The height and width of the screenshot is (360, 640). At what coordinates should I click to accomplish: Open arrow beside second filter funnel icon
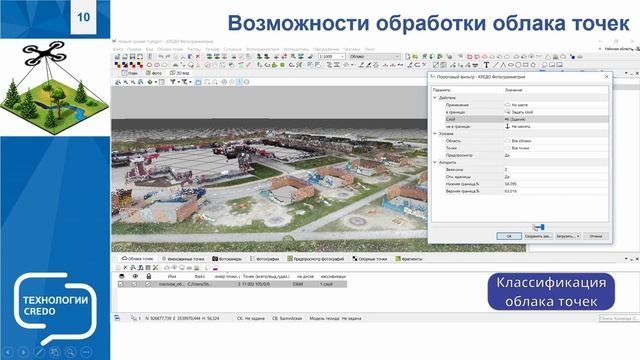(x=190, y=82)
